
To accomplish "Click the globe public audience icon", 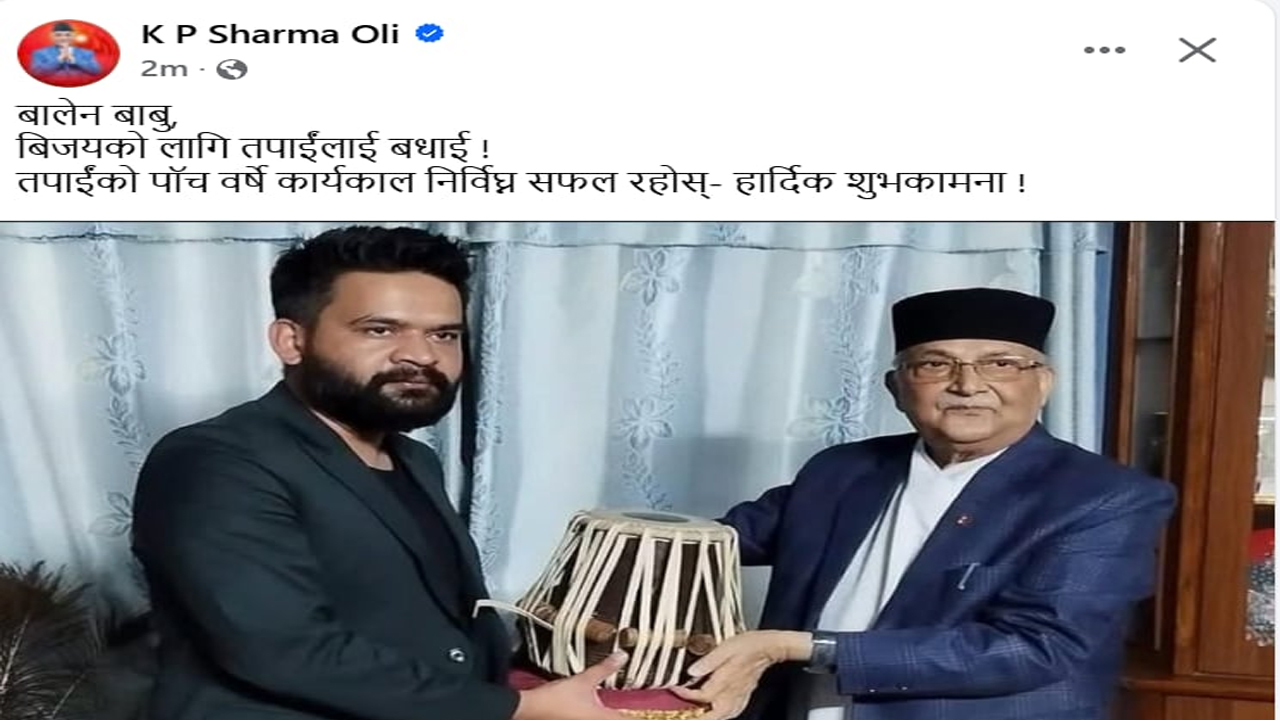I will 231,69.
